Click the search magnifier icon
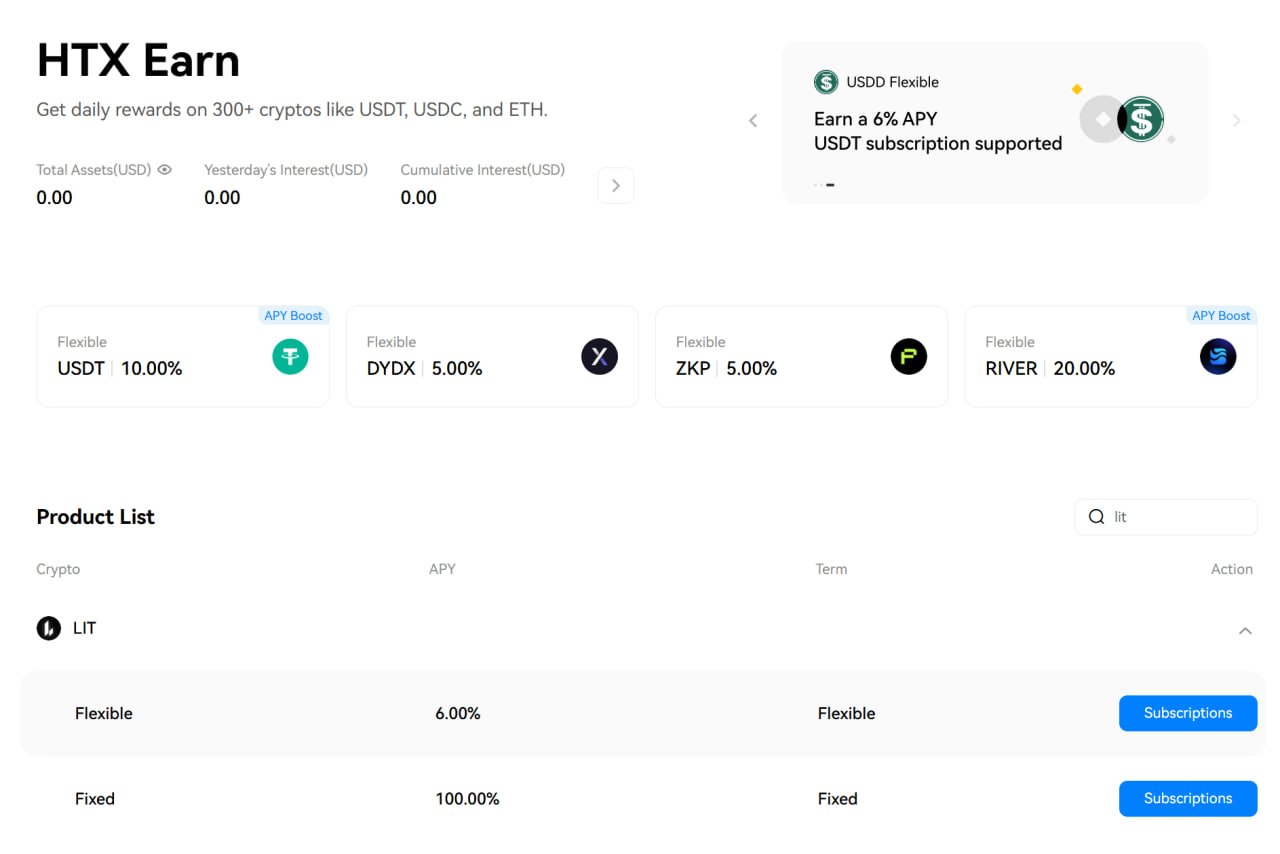Image resolution: width=1280 pixels, height=854 pixels. click(1096, 517)
